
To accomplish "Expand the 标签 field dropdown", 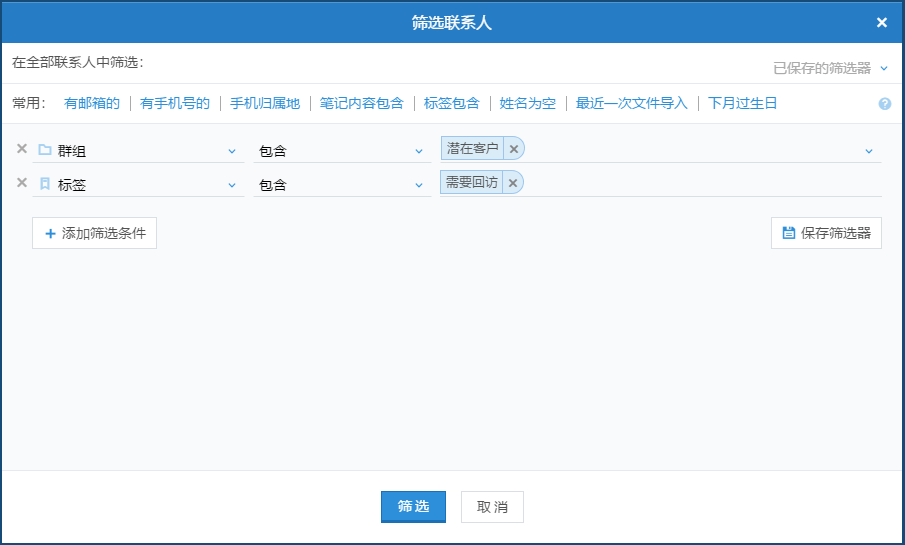I will (x=231, y=185).
